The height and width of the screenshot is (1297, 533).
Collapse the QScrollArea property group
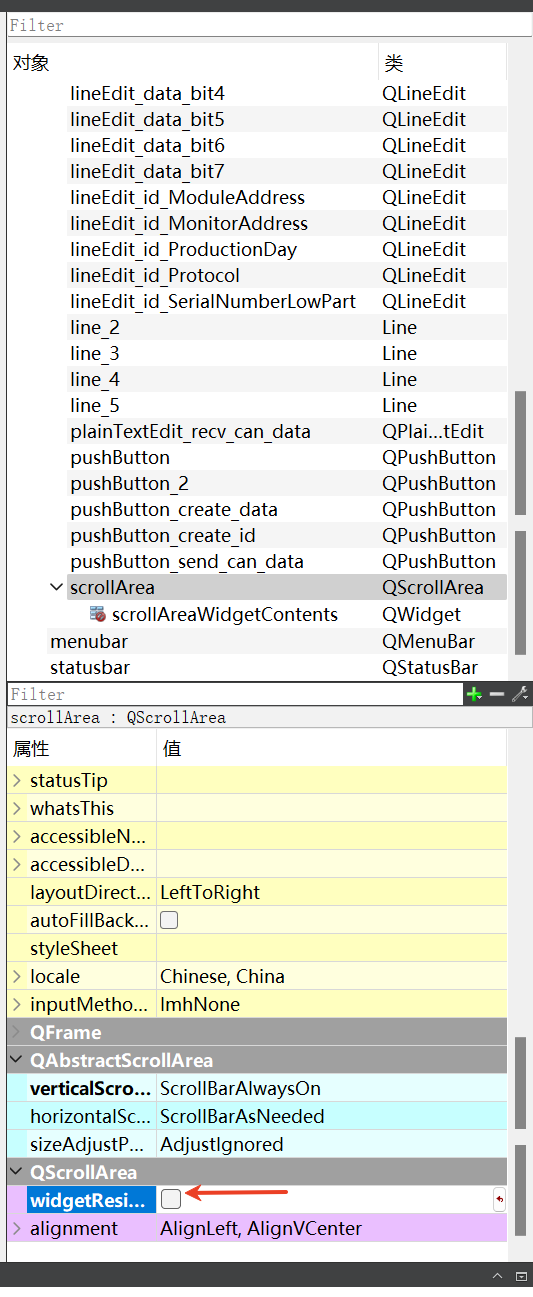pos(16,1172)
